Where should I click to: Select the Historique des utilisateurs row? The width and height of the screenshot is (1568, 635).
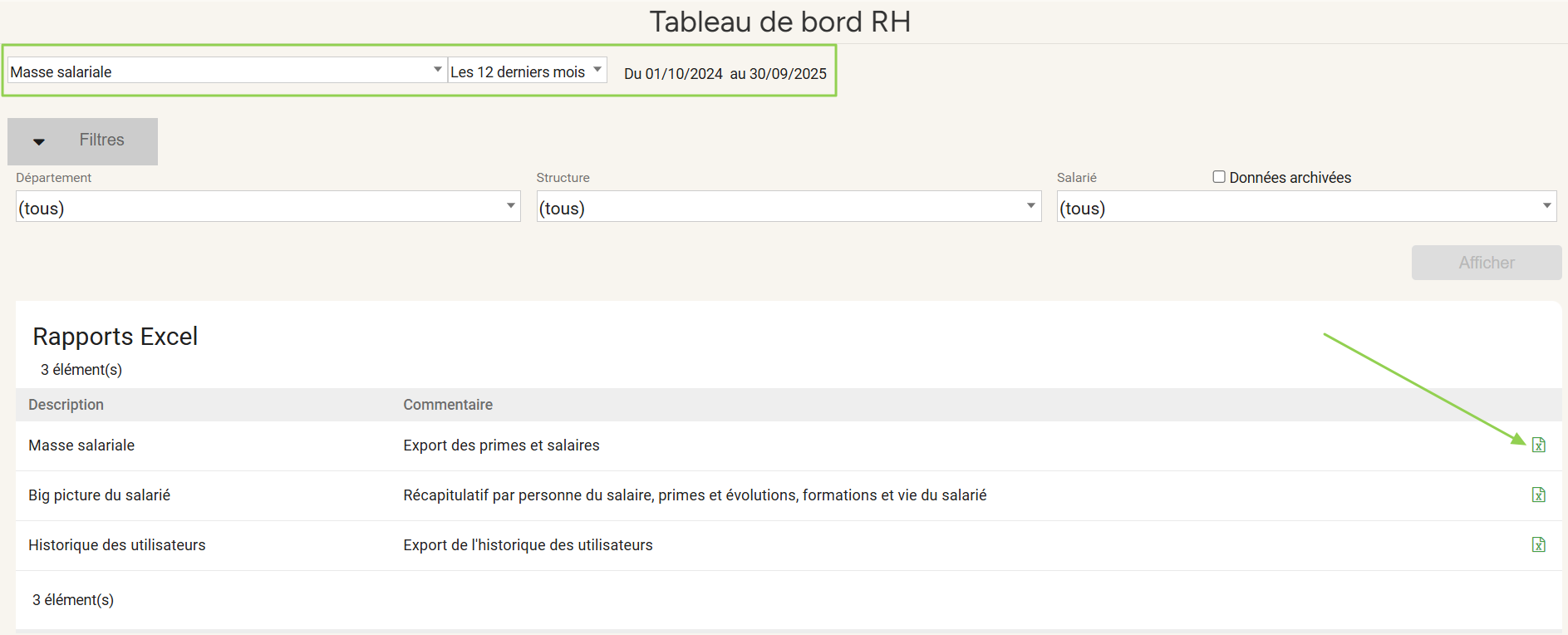117,545
